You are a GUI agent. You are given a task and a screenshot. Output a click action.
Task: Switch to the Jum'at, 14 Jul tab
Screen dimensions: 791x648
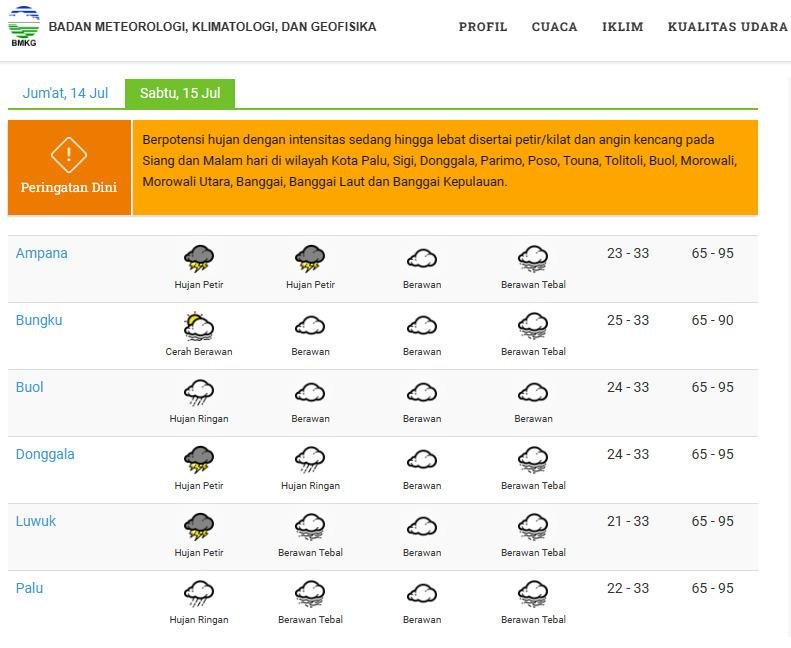66,93
